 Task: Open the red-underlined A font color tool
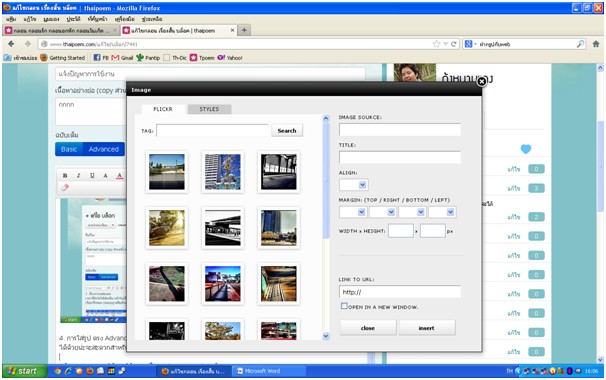pos(119,176)
